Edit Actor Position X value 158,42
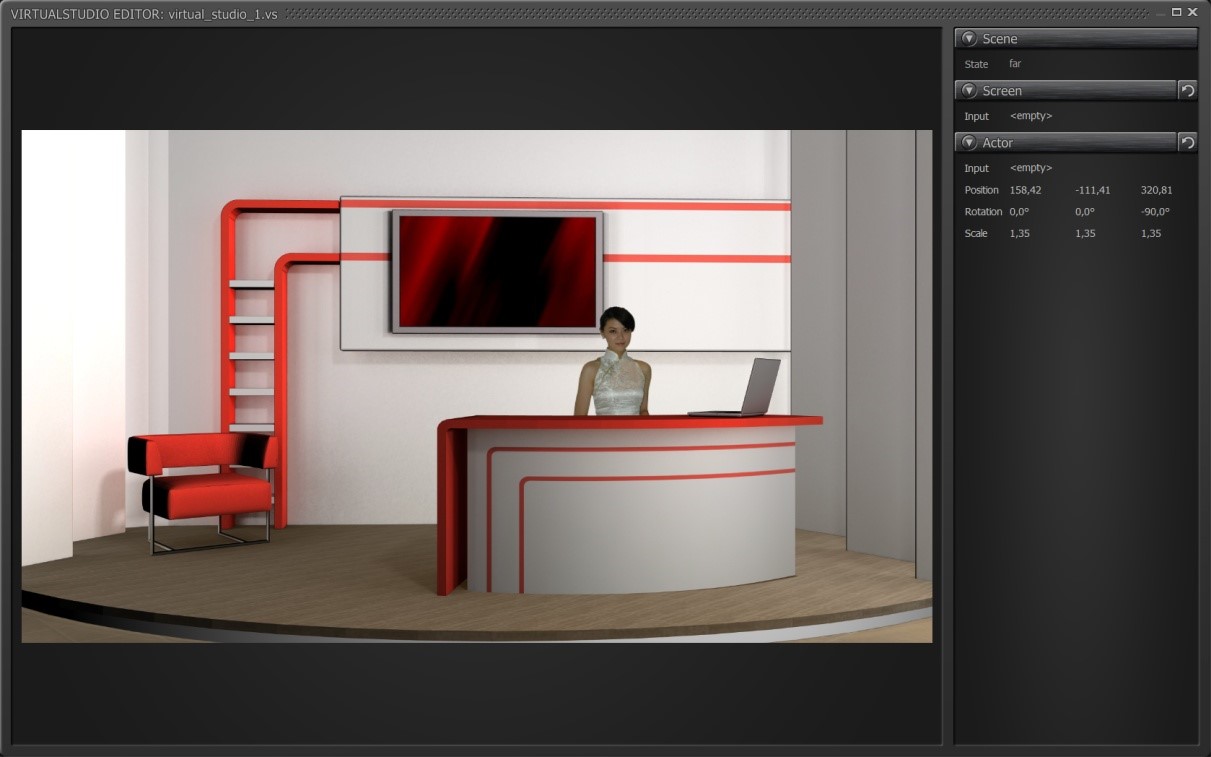Viewport: 1211px width, 757px height. tap(1025, 190)
